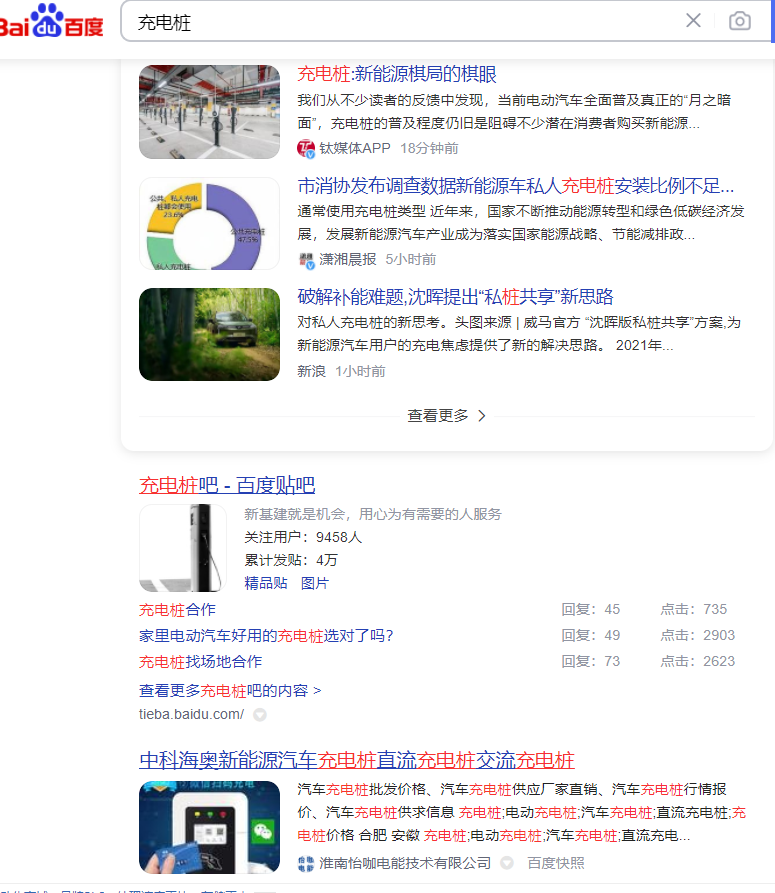Open 中科海奥新能源汽车充电桩 result title
This screenshot has height=893, width=775.
[x=356, y=760]
